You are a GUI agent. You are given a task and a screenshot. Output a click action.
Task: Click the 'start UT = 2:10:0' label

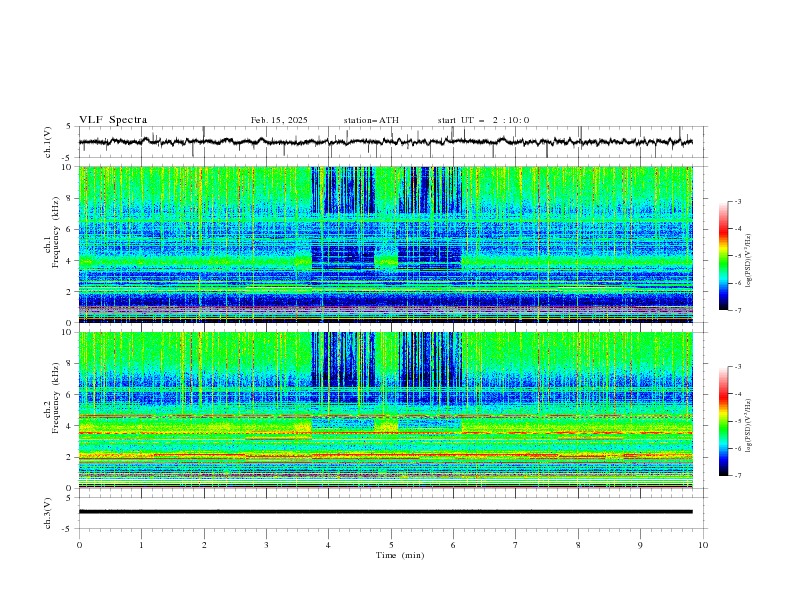[x=483, y=120]
